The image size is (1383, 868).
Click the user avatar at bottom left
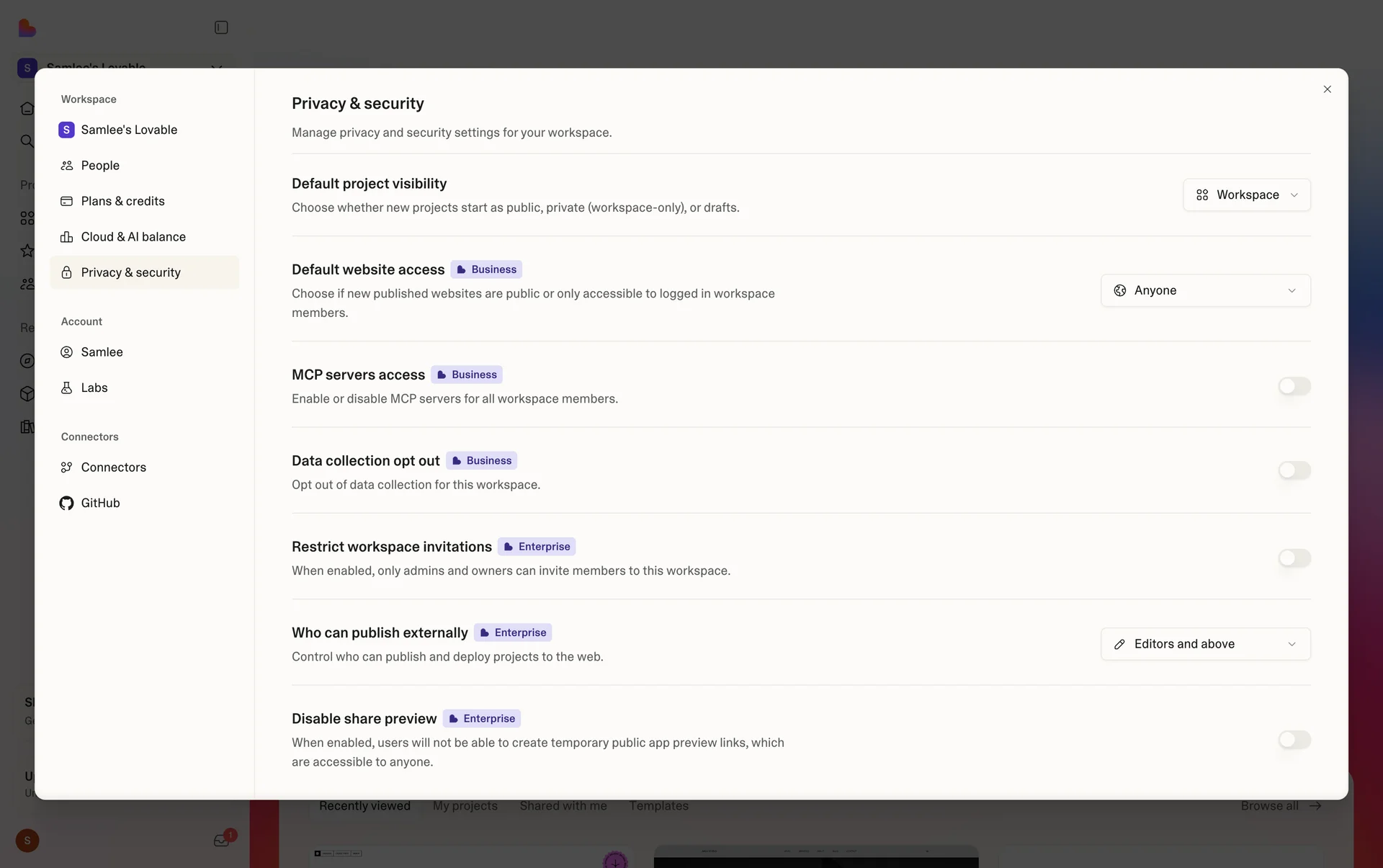(x=27, y=840)
